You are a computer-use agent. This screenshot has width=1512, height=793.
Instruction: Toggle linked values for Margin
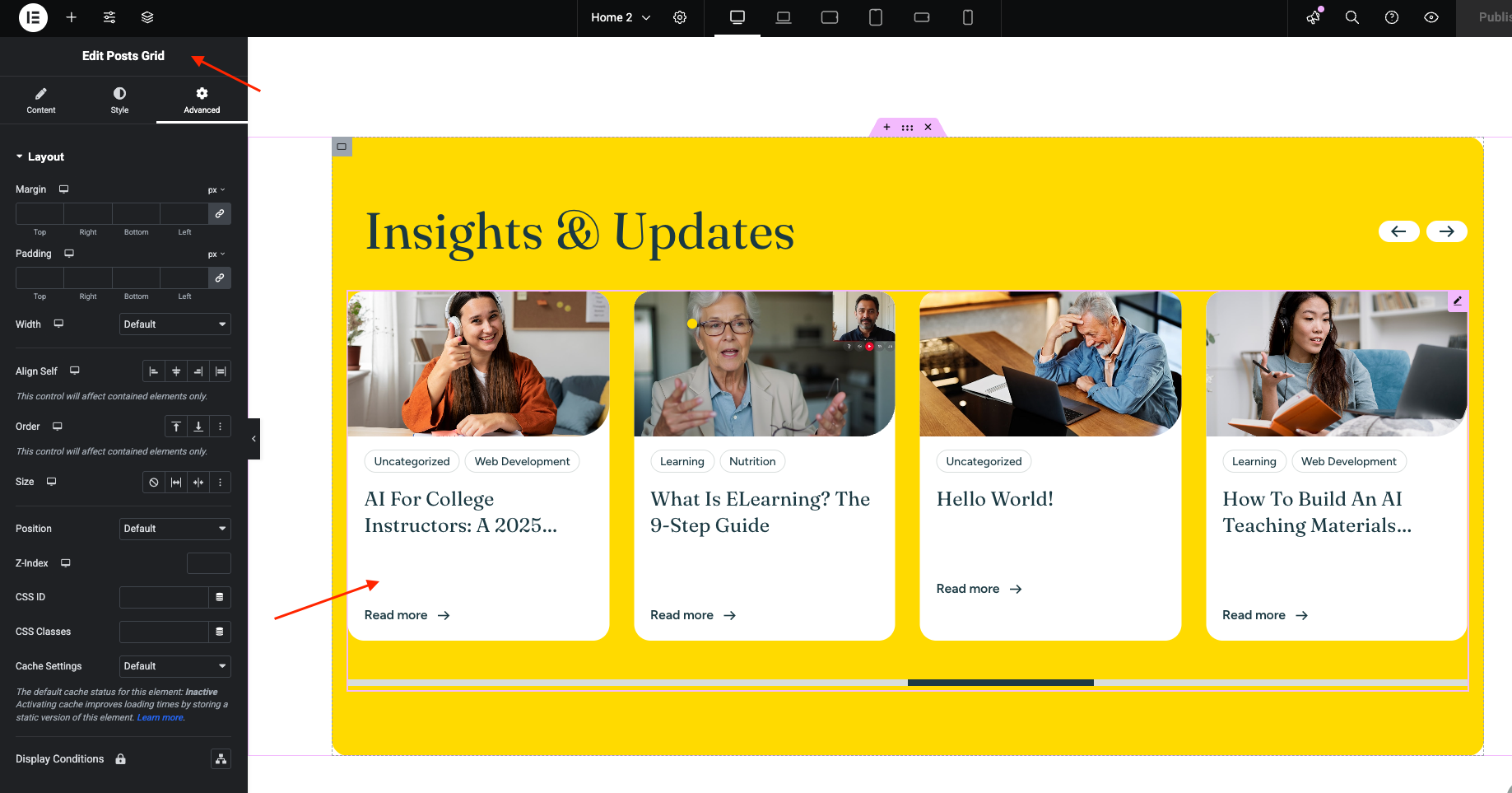point(220,214)
